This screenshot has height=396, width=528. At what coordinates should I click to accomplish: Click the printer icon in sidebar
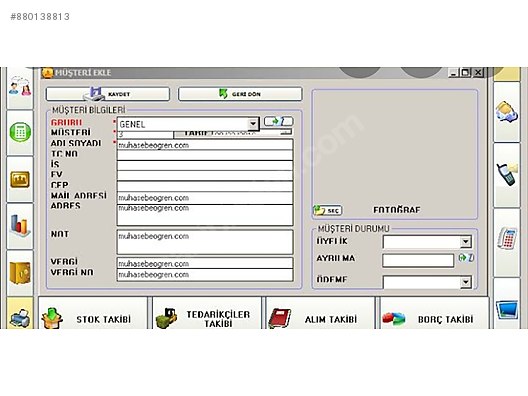pyautogui.click(x=20, y=317)
